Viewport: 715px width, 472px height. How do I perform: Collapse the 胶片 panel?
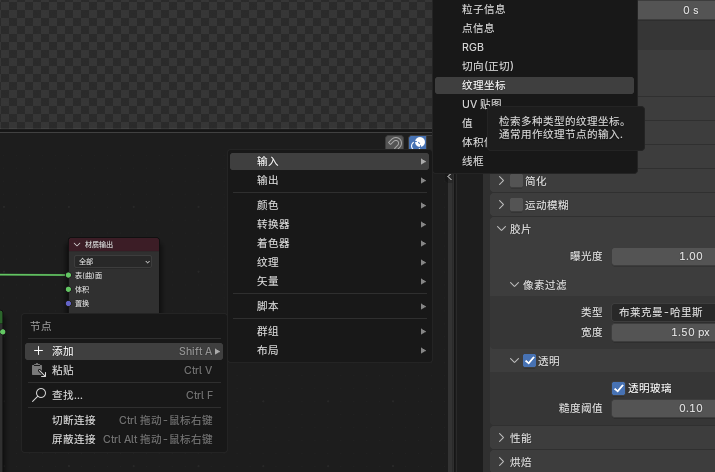502,229
